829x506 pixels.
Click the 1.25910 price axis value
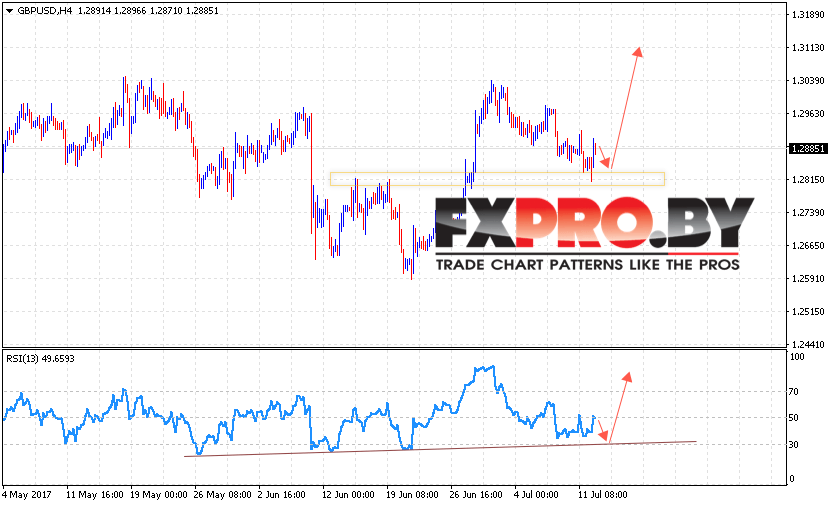tap(808, 279)
